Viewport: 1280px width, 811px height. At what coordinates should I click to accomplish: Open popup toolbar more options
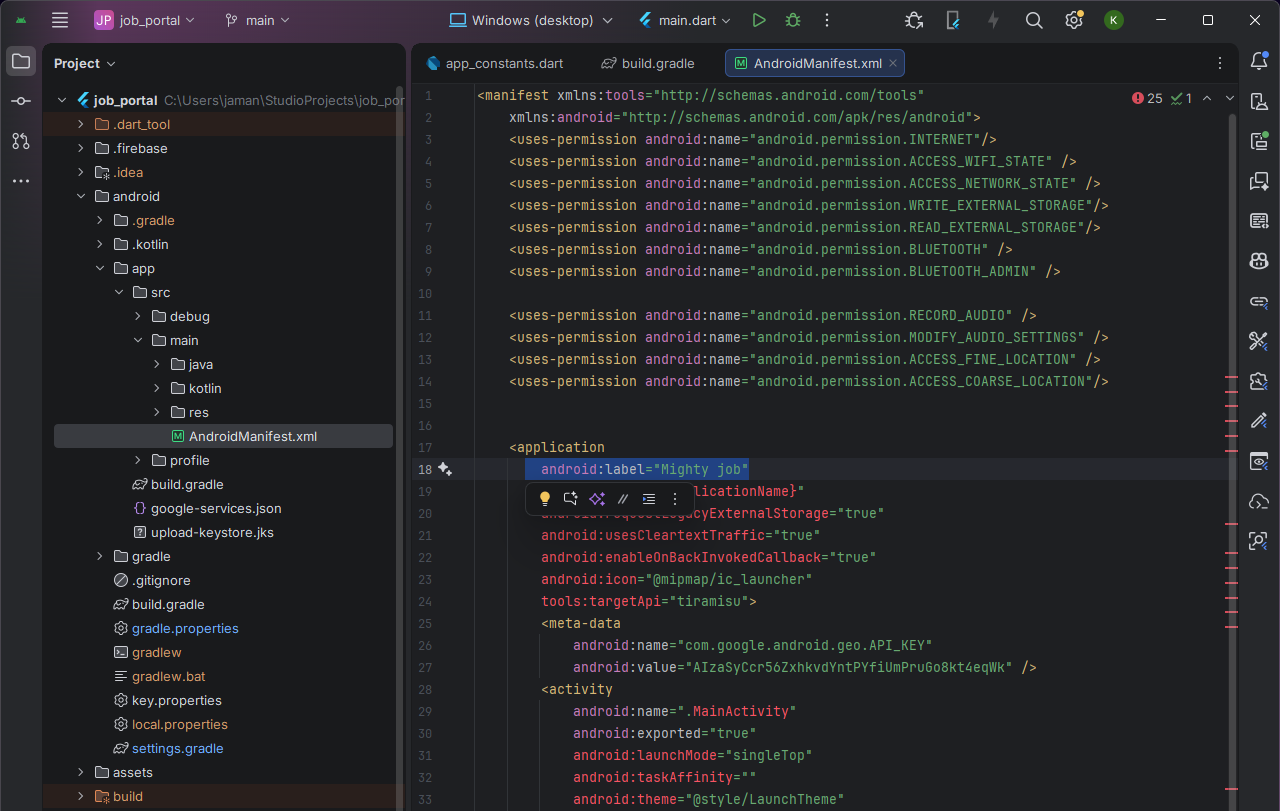point(675,498)
